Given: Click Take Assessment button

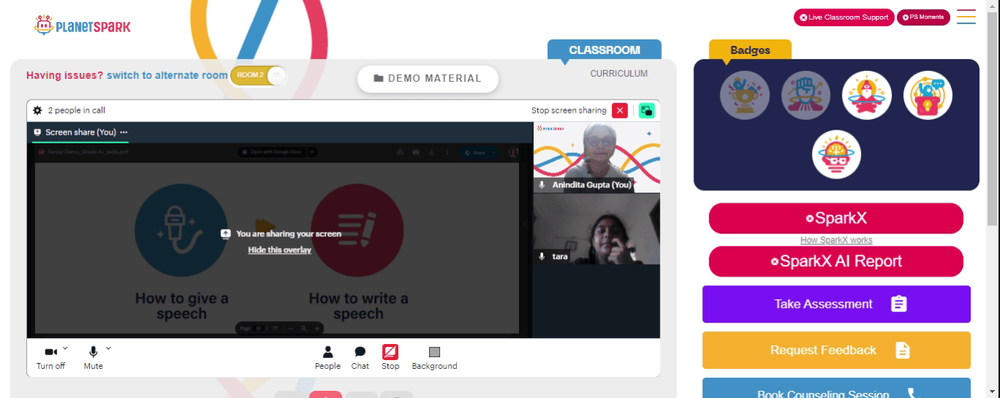Looking at the screenshot, I should coord(837,304).
